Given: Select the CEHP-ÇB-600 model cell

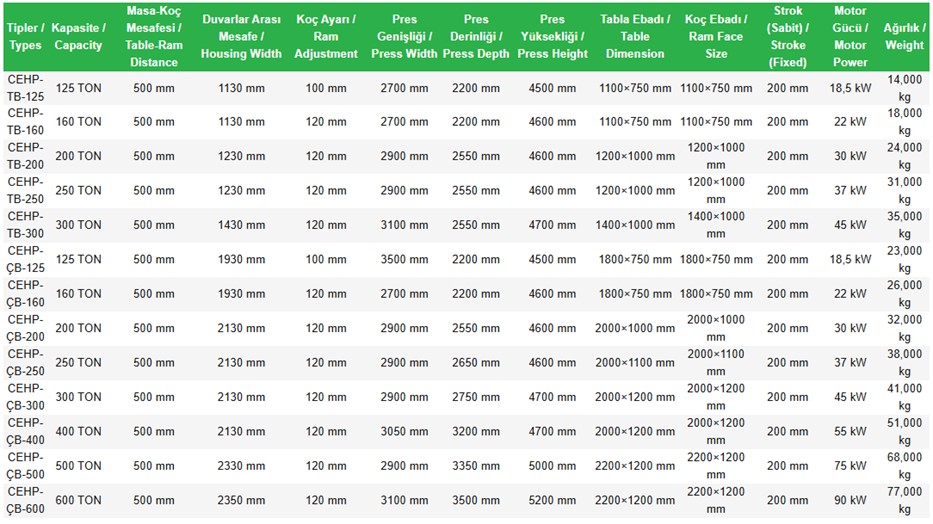Looking at the screenshot, I should point(25,500).
